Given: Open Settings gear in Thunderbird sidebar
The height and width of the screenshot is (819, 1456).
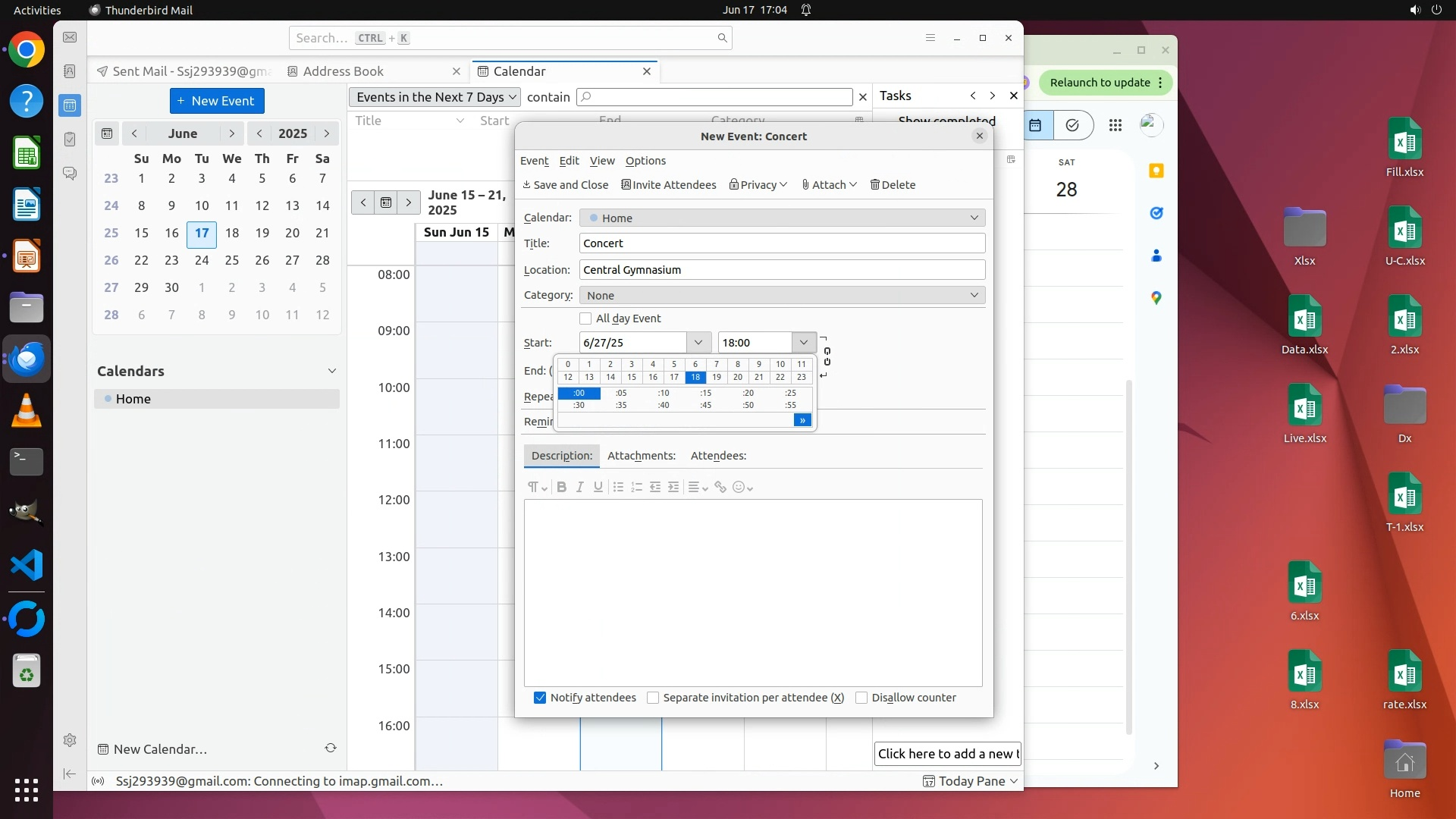Looking at the screenshot, I should click(69, 740).
